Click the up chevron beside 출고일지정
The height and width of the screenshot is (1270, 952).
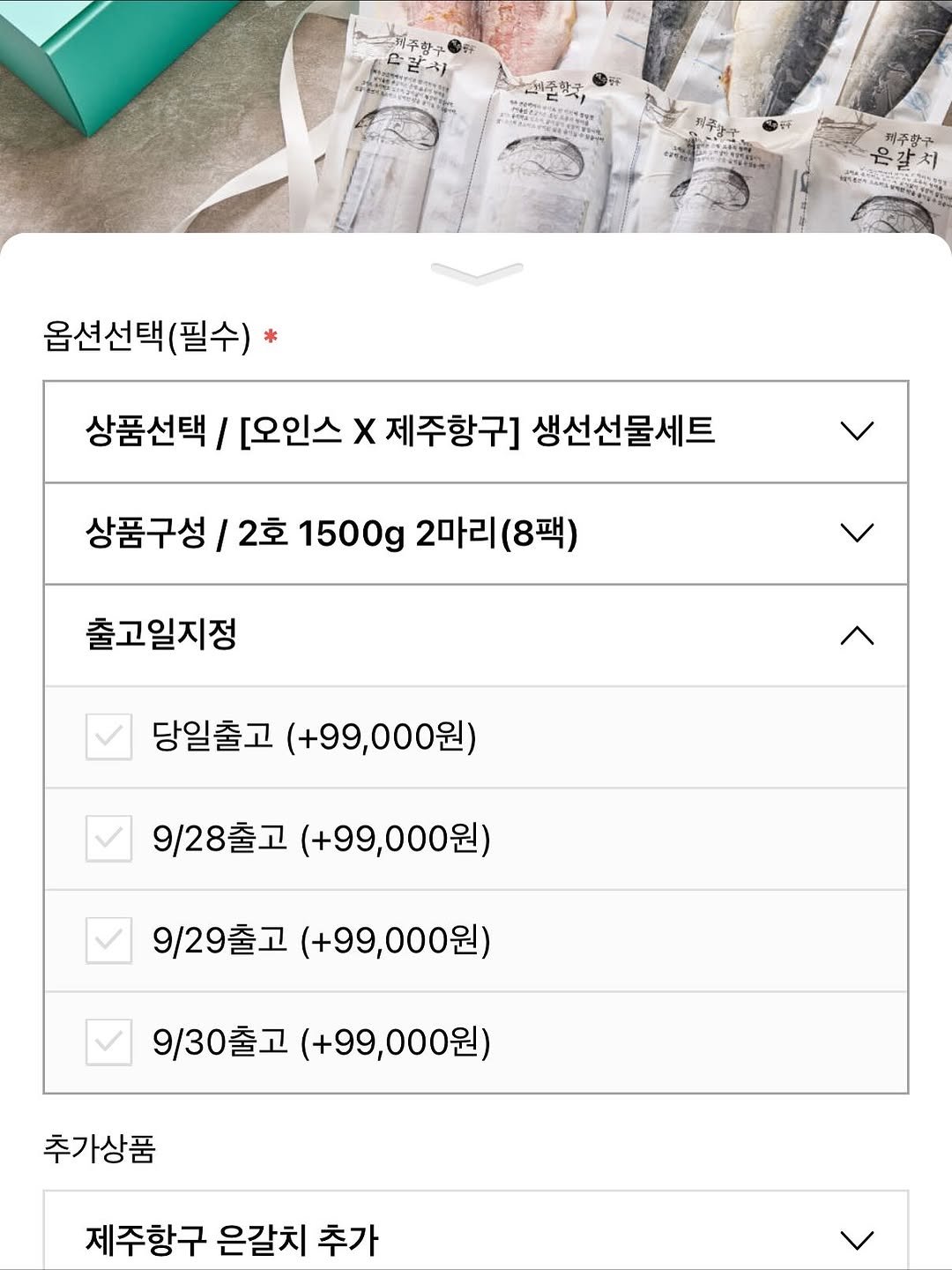click(x=857, y=635)
